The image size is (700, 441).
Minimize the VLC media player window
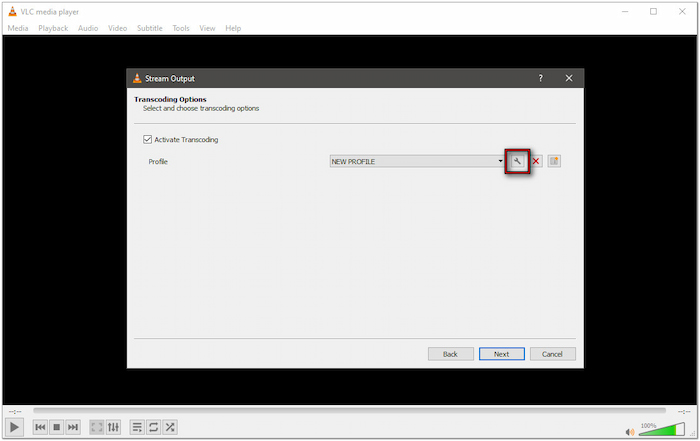(625, 12)
